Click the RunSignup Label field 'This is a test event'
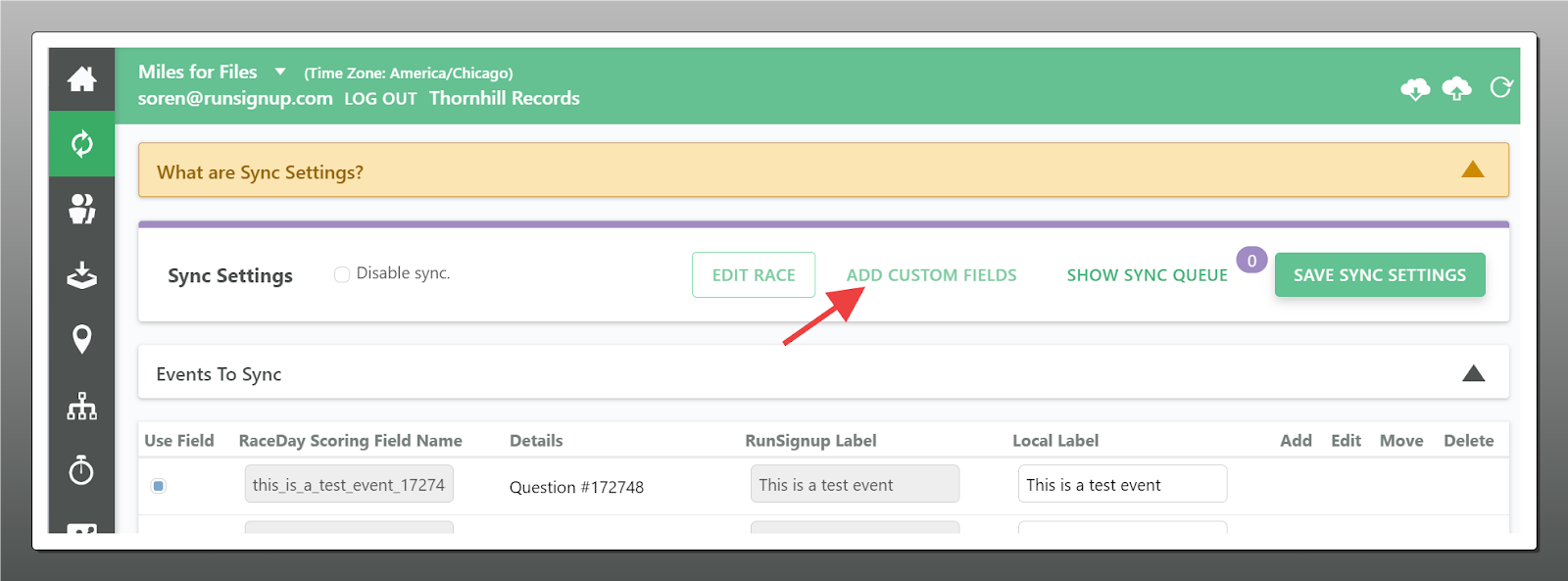Viewport: 1568px width, 581px height. point(855,484)
